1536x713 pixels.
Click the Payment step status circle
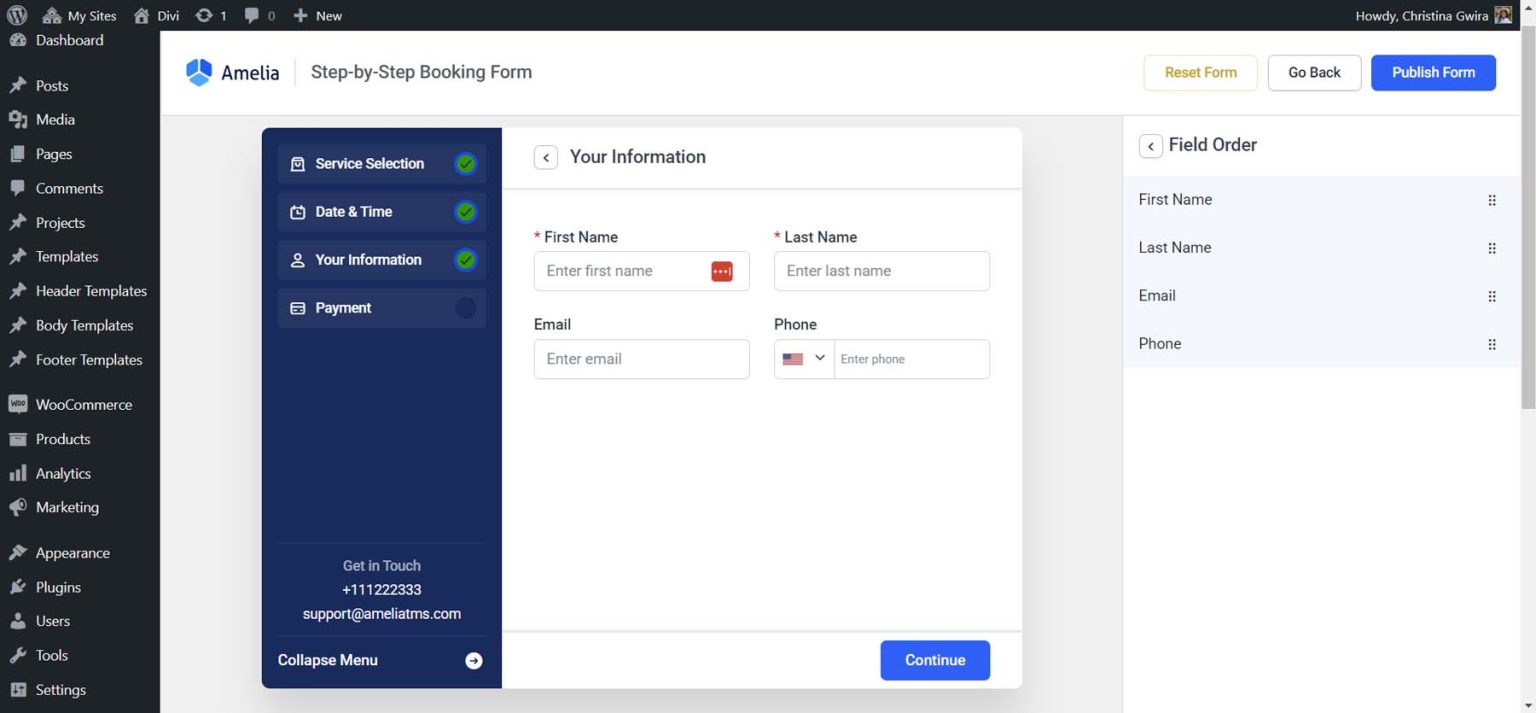(x=465, y=307)
